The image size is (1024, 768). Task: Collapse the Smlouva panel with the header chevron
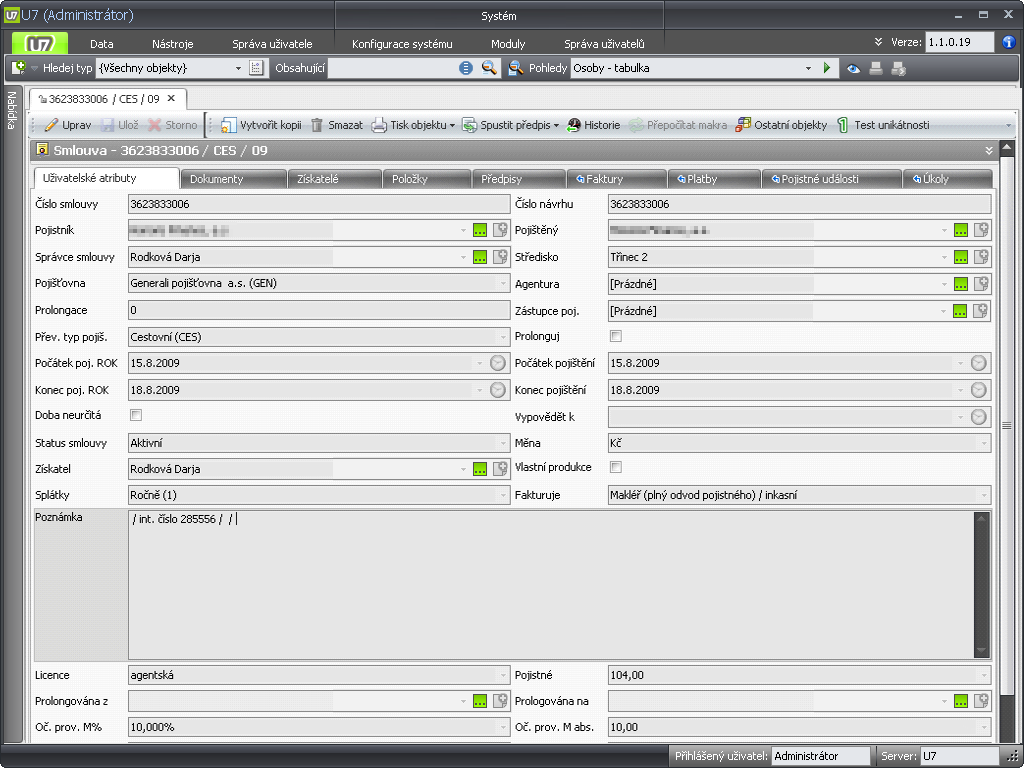click(989, 150)
